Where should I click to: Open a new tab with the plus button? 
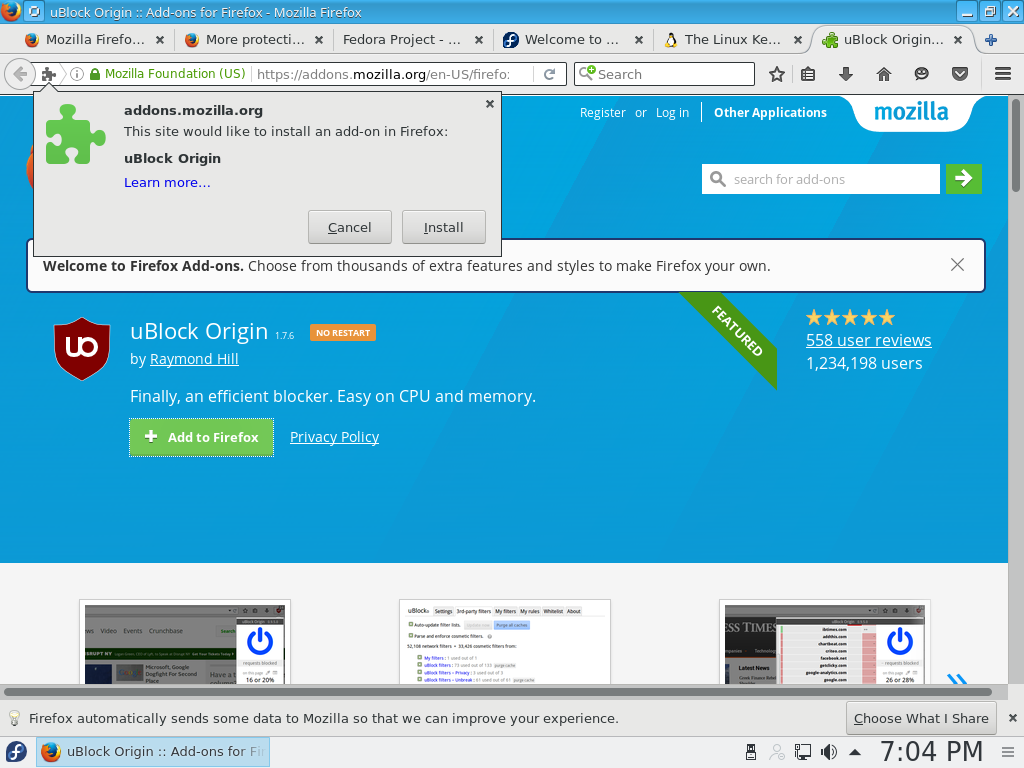991,40
